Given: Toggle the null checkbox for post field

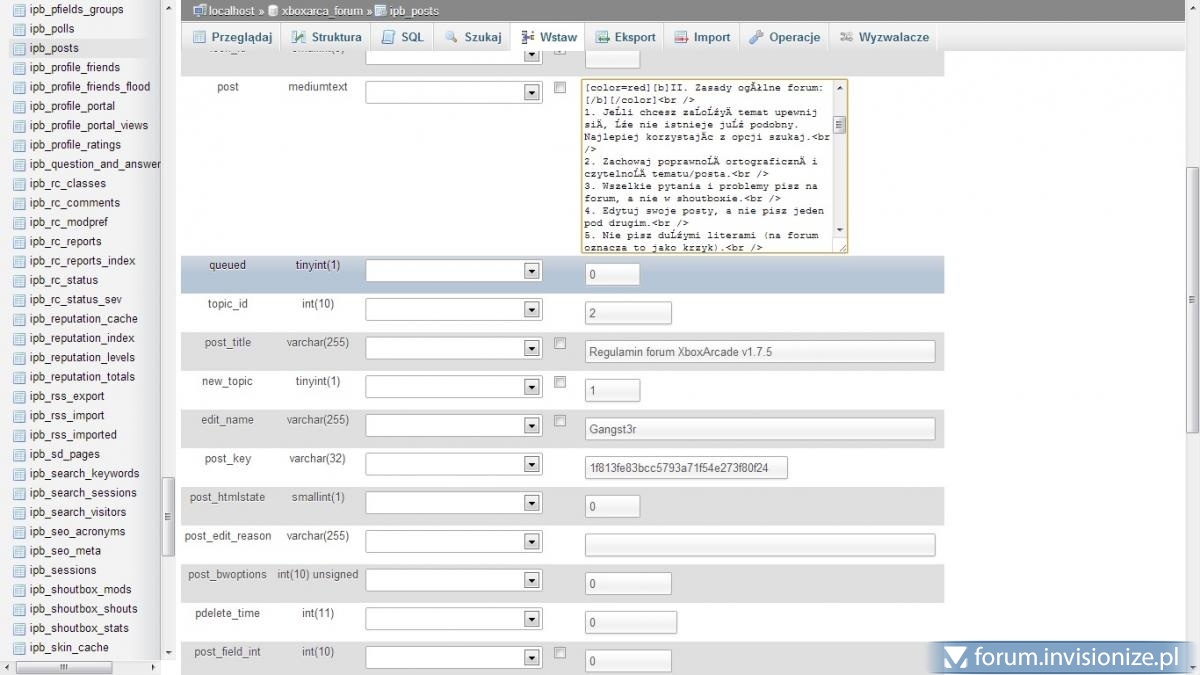Looking at the screenshot, I should tap(560, 88).
